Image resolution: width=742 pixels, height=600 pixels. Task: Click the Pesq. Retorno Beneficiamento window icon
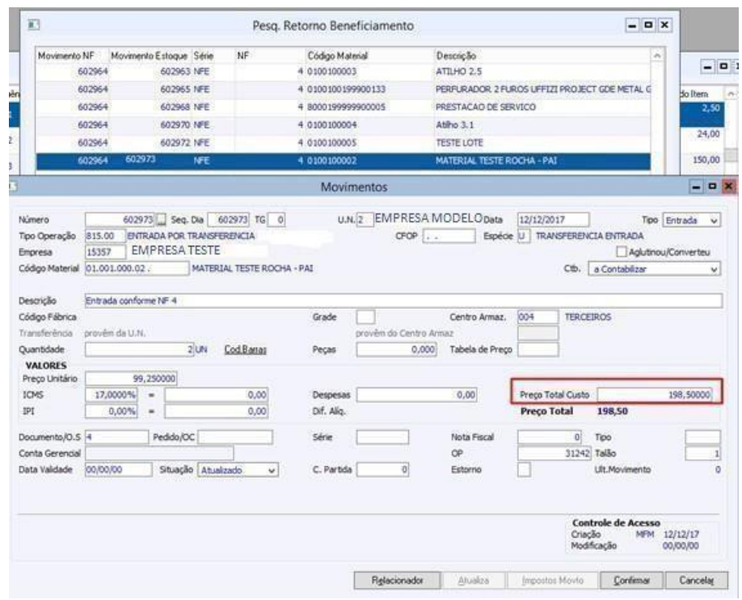coord(34,25)
